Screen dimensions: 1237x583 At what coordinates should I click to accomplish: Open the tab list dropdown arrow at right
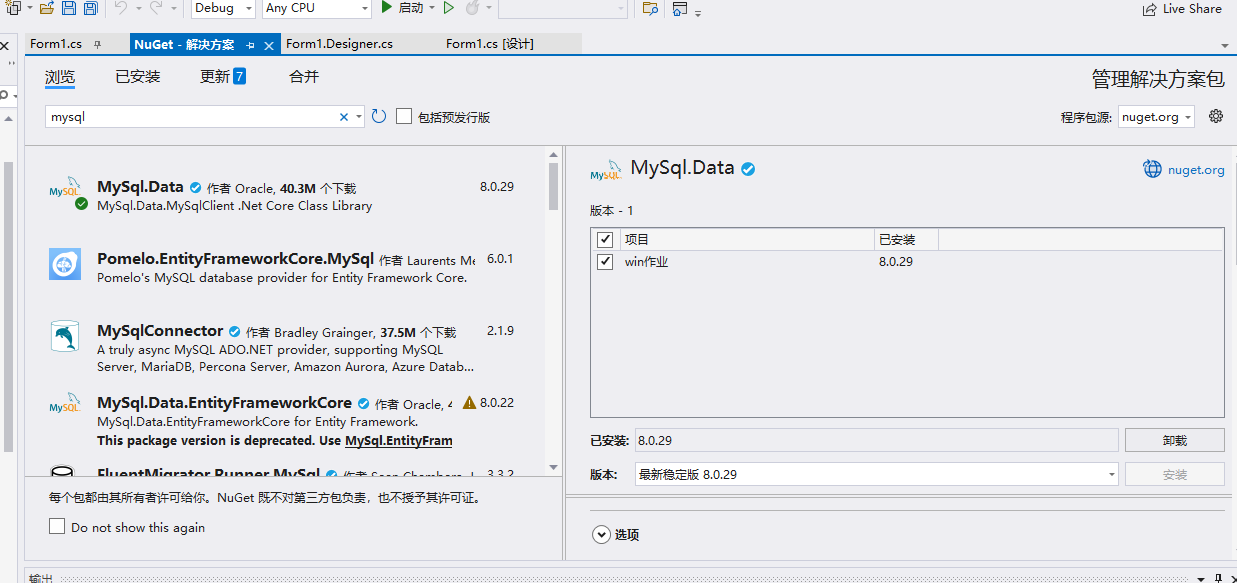[1225, 46]
